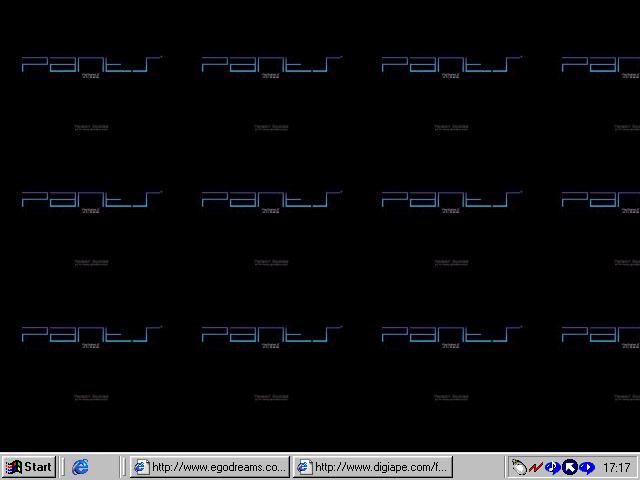The height and width of the screenshot is (480, 640).
Task: Grab the Quick Launch toolbar grip handle
Action: coord(65,467)
